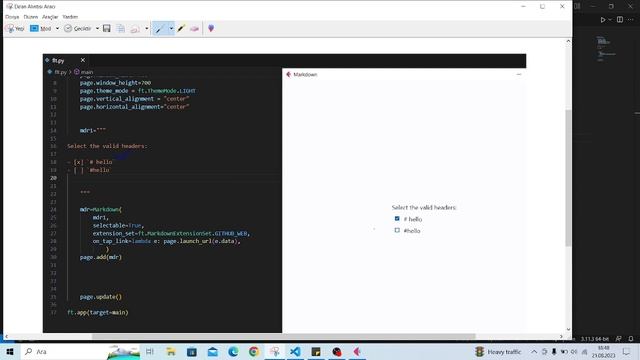Click the Mod snip mode button
This screenshot has height=360, width=640.
[41, 29]
